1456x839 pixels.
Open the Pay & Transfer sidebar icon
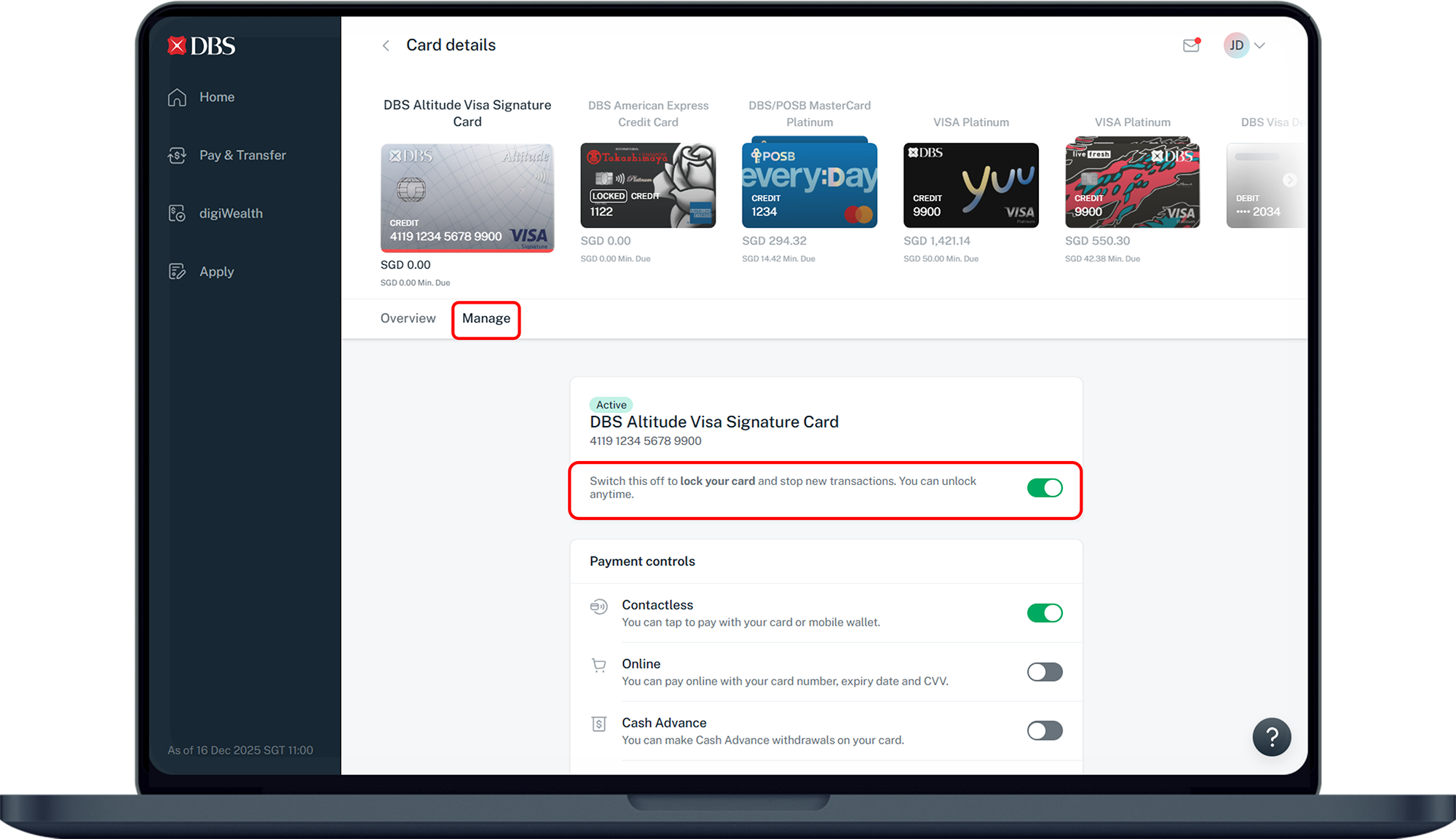(177, 155)
